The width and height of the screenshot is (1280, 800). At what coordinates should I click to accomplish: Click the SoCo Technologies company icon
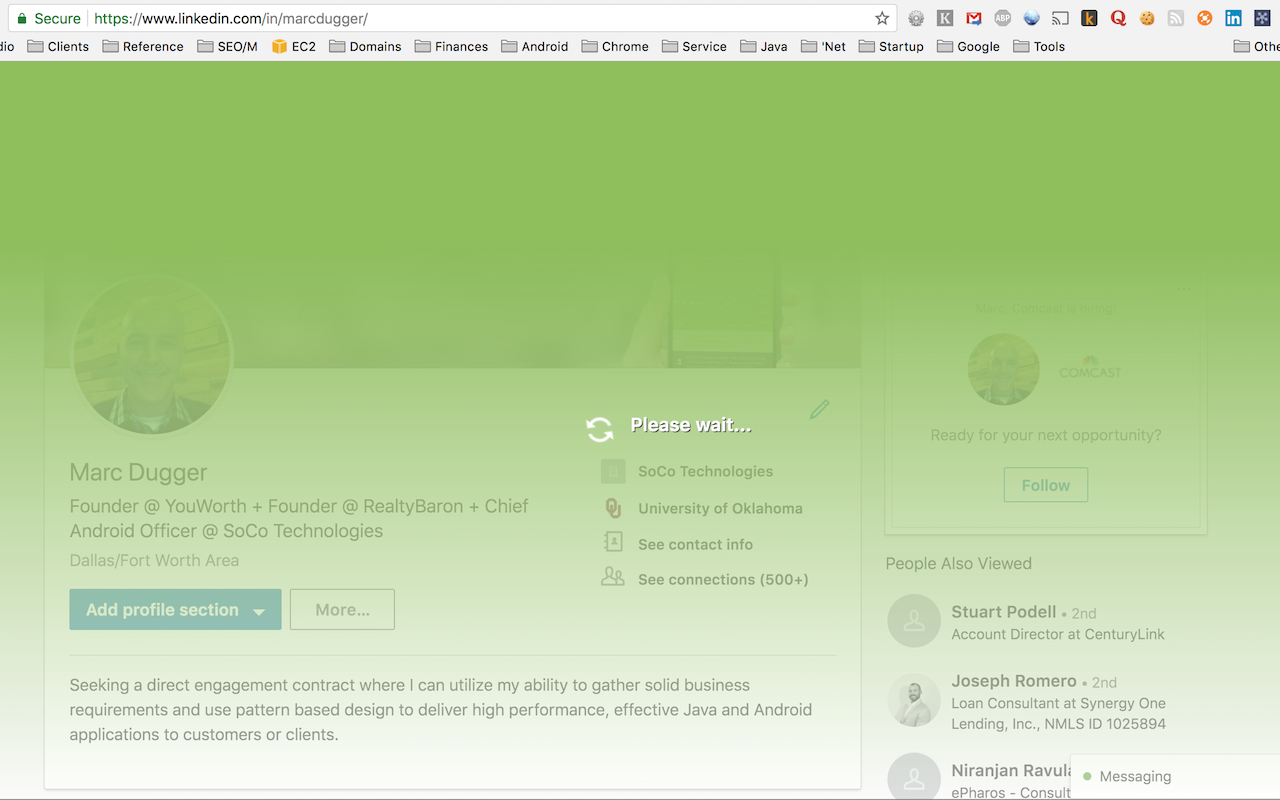point(613,471)
